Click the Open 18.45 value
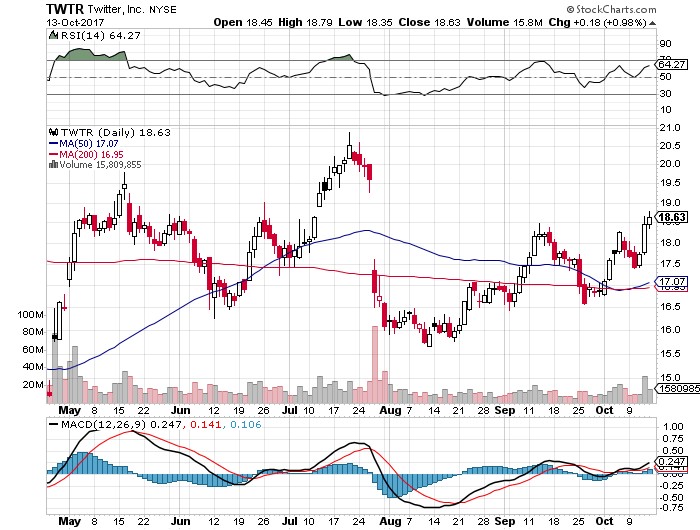700x530 pixels. [243, 22]
